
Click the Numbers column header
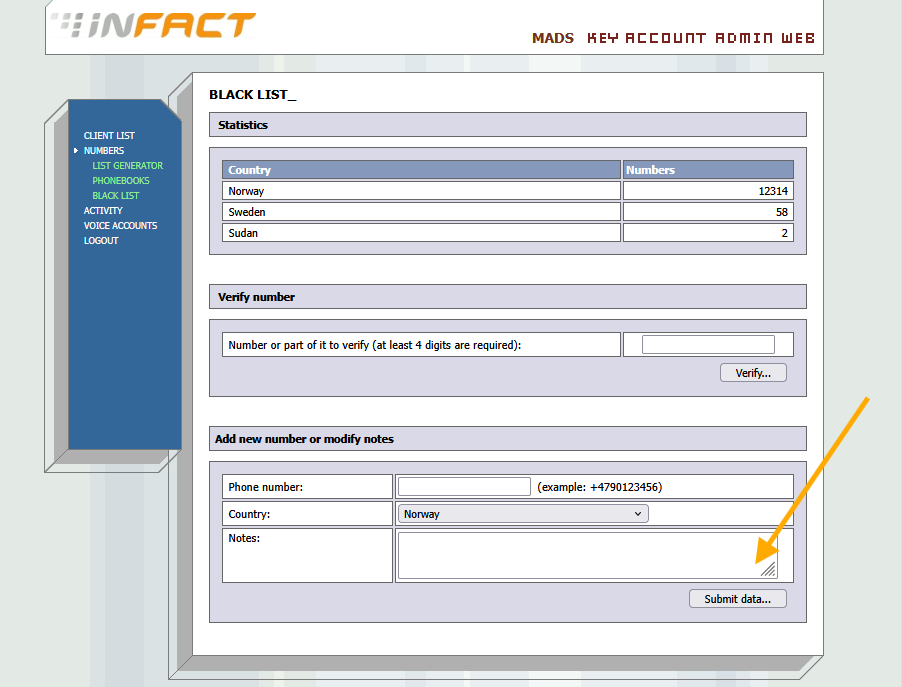tap(708, 170)
